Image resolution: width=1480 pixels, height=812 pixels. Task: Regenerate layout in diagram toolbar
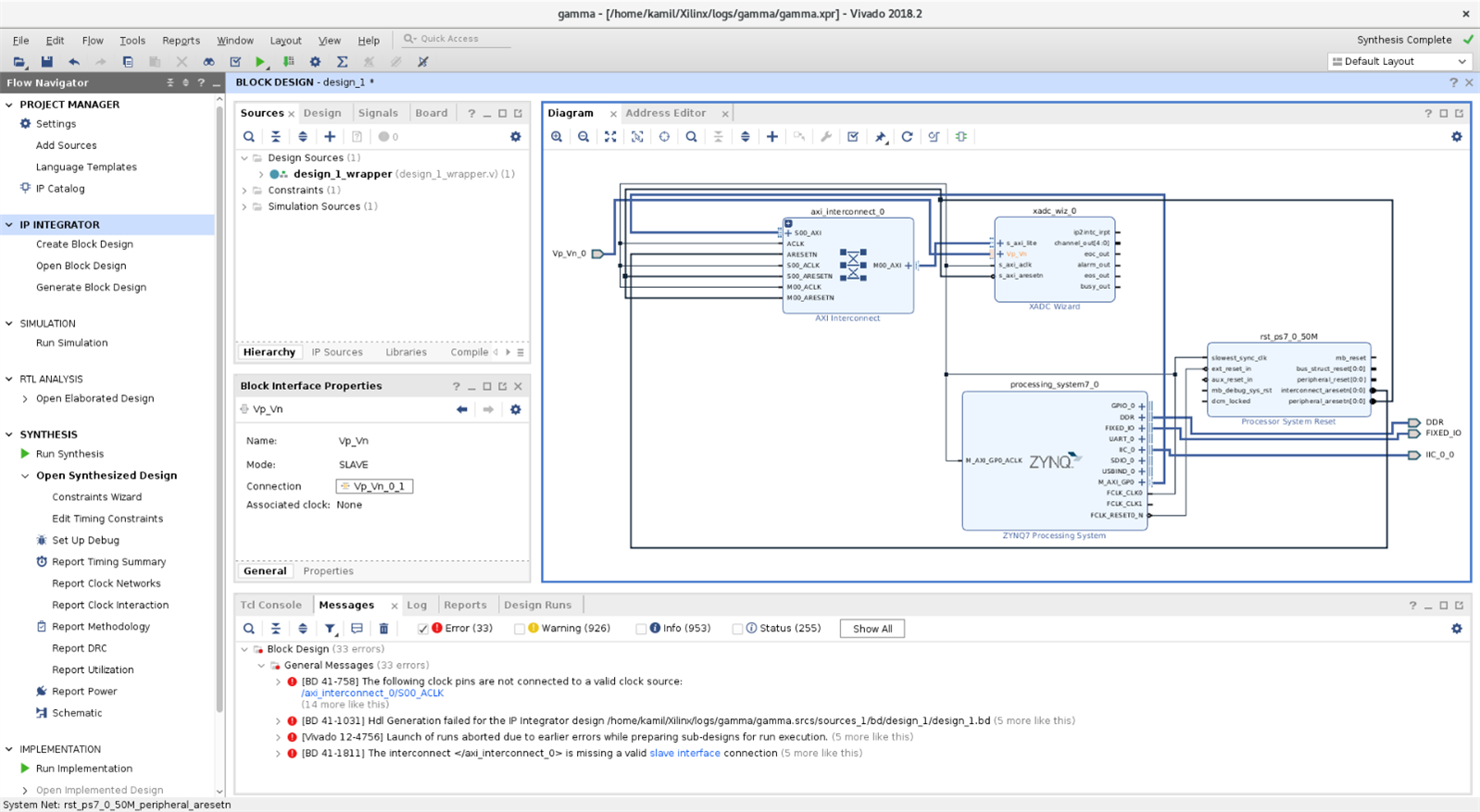coord(908,137)
